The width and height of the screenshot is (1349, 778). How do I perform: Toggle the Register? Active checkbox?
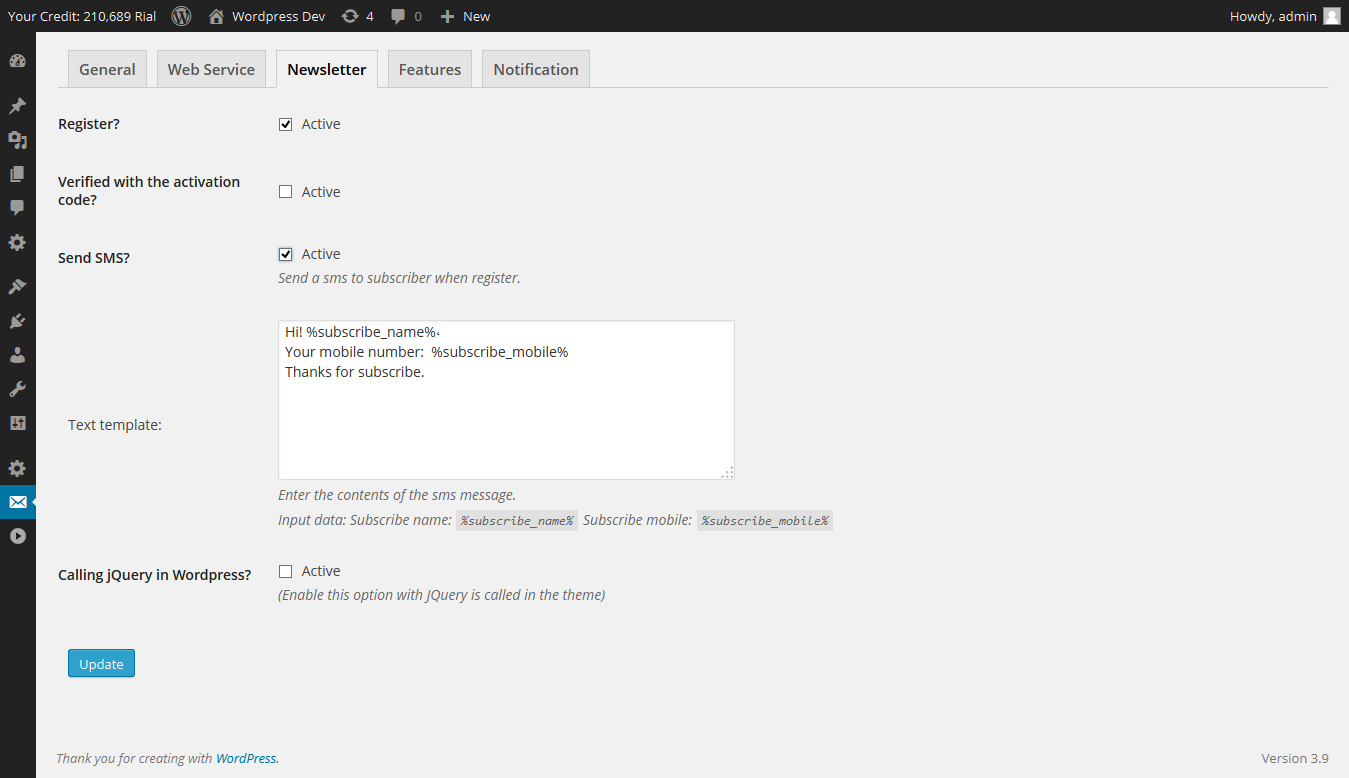[x=285, y=124]
